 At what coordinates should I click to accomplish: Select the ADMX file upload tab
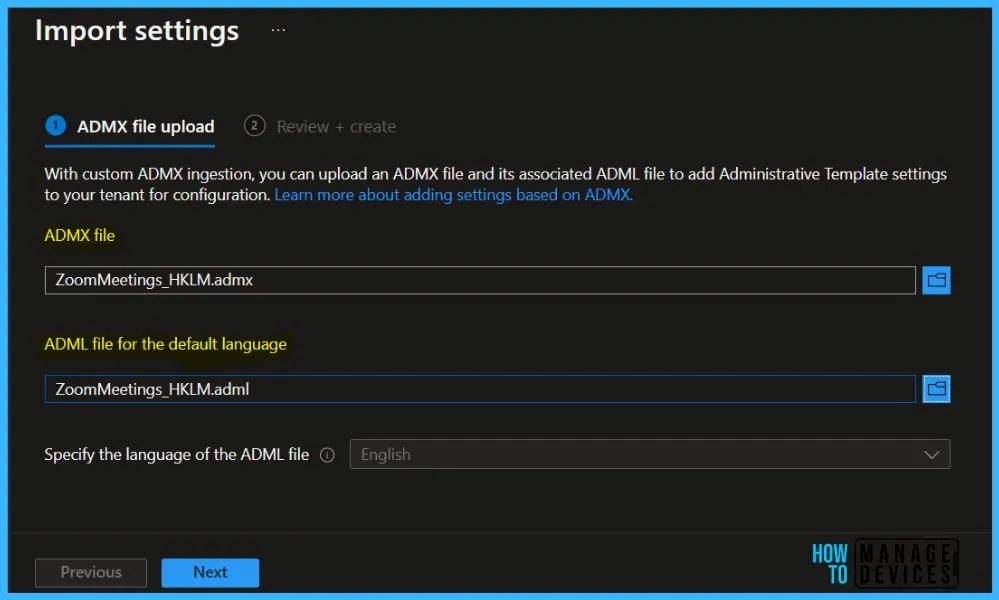point(145,127)
